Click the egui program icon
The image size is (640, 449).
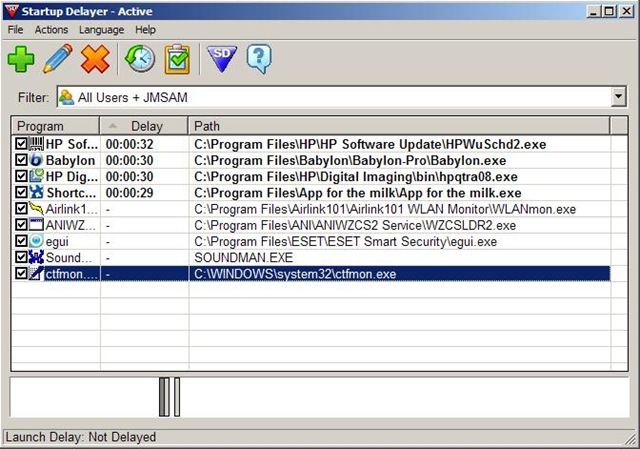[x=36, y=241]
